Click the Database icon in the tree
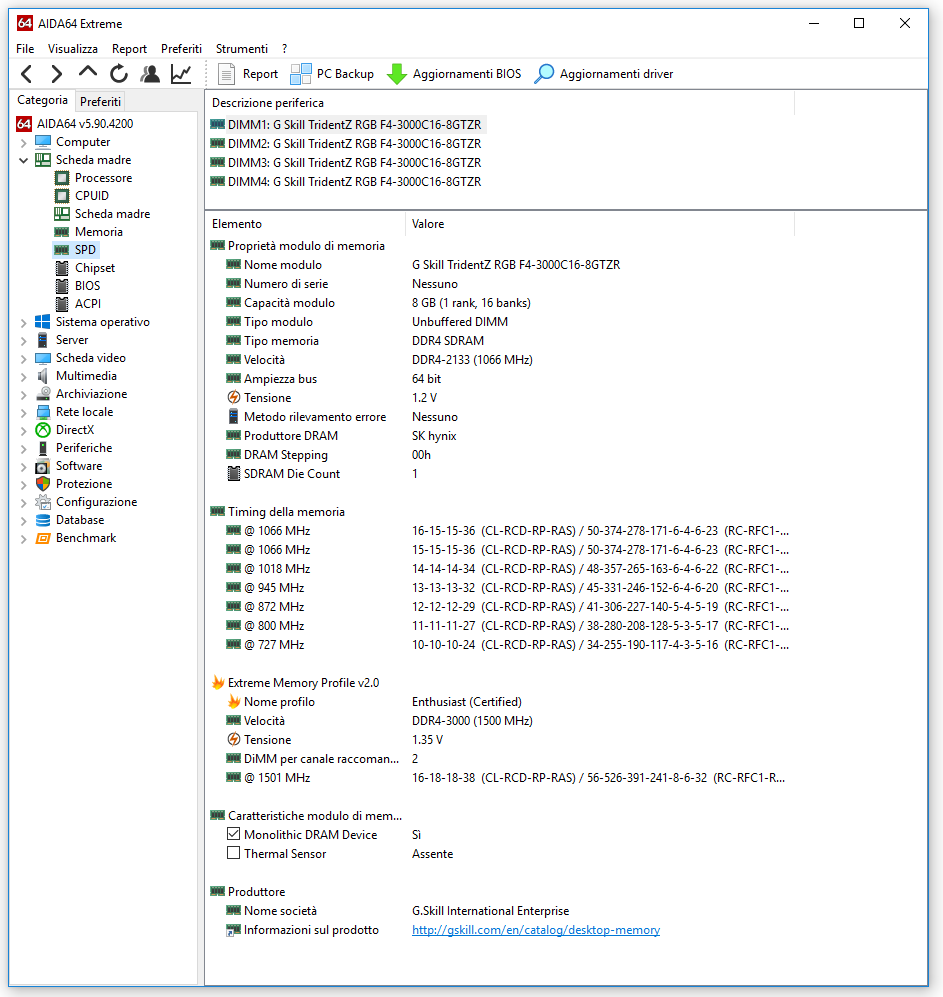Image resolution: width=943 pixels, height=997 pixels. [43, 520]
